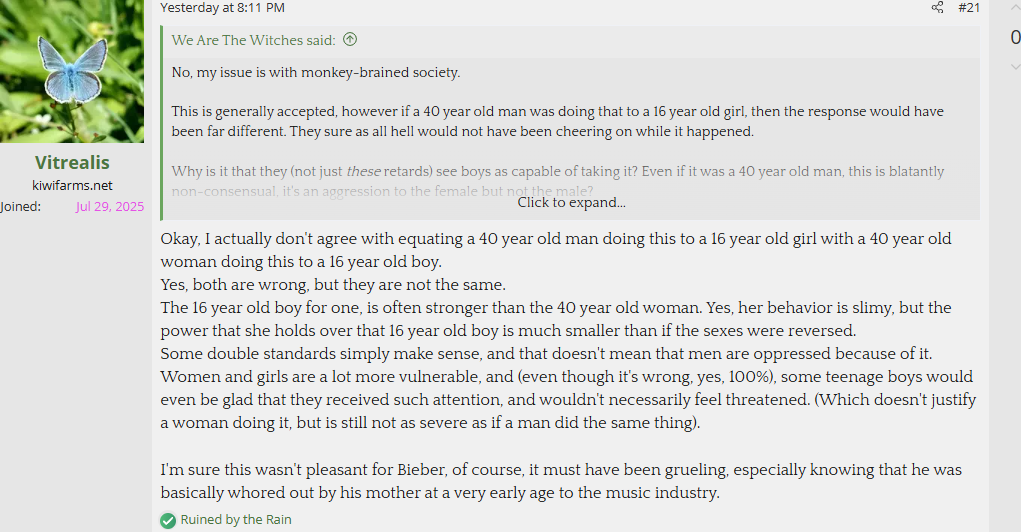Click the paragraph mentioning Bieber
The image size is (1021, 532).
(561, 481)
